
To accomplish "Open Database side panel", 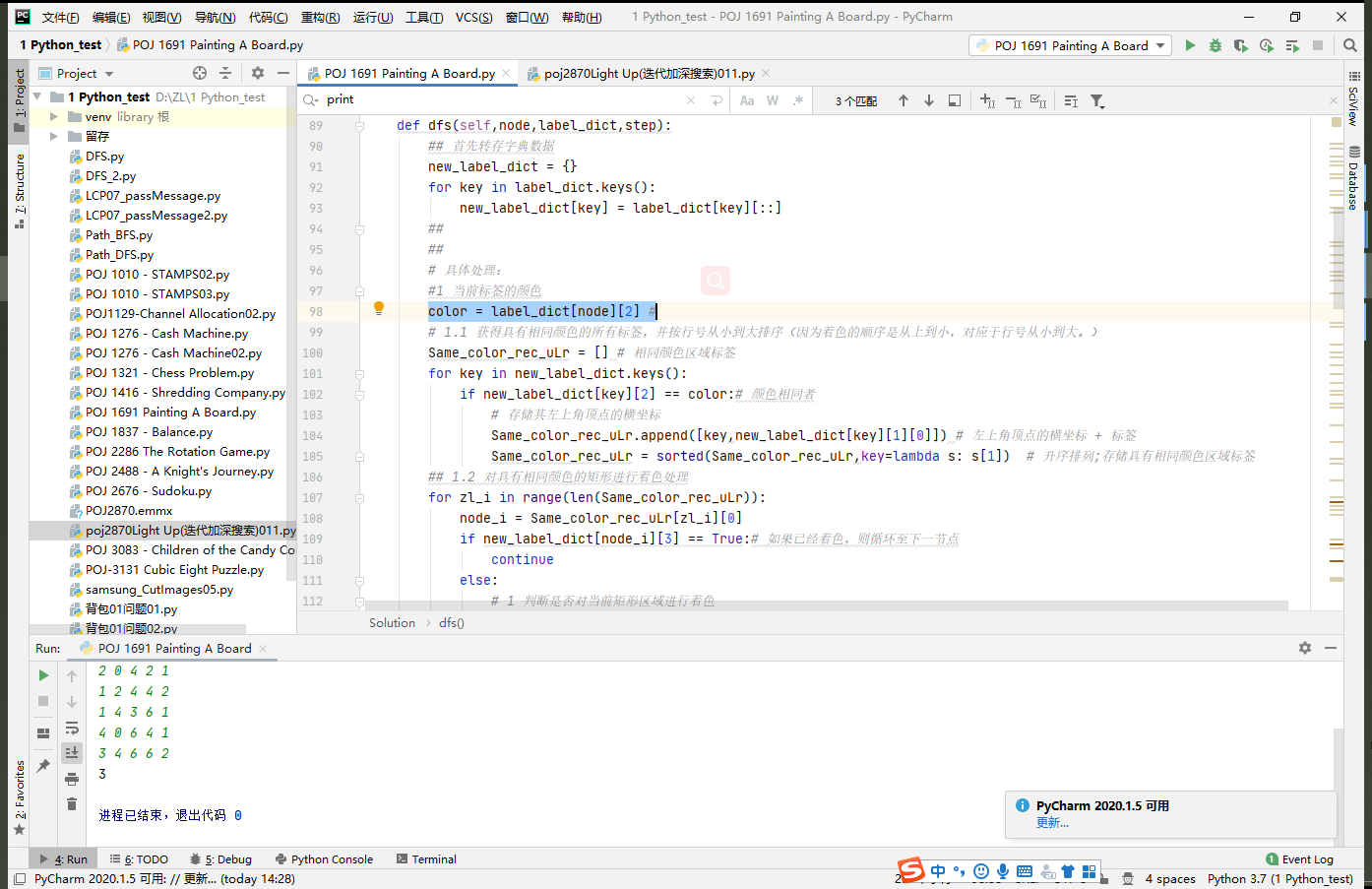I will [x=1354, y=178].
